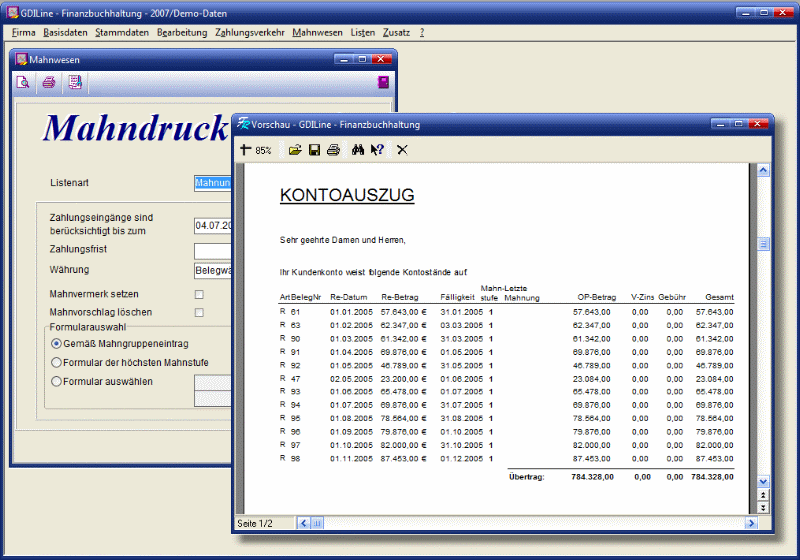Open a file in the preview toolbar

click(295, 150)
